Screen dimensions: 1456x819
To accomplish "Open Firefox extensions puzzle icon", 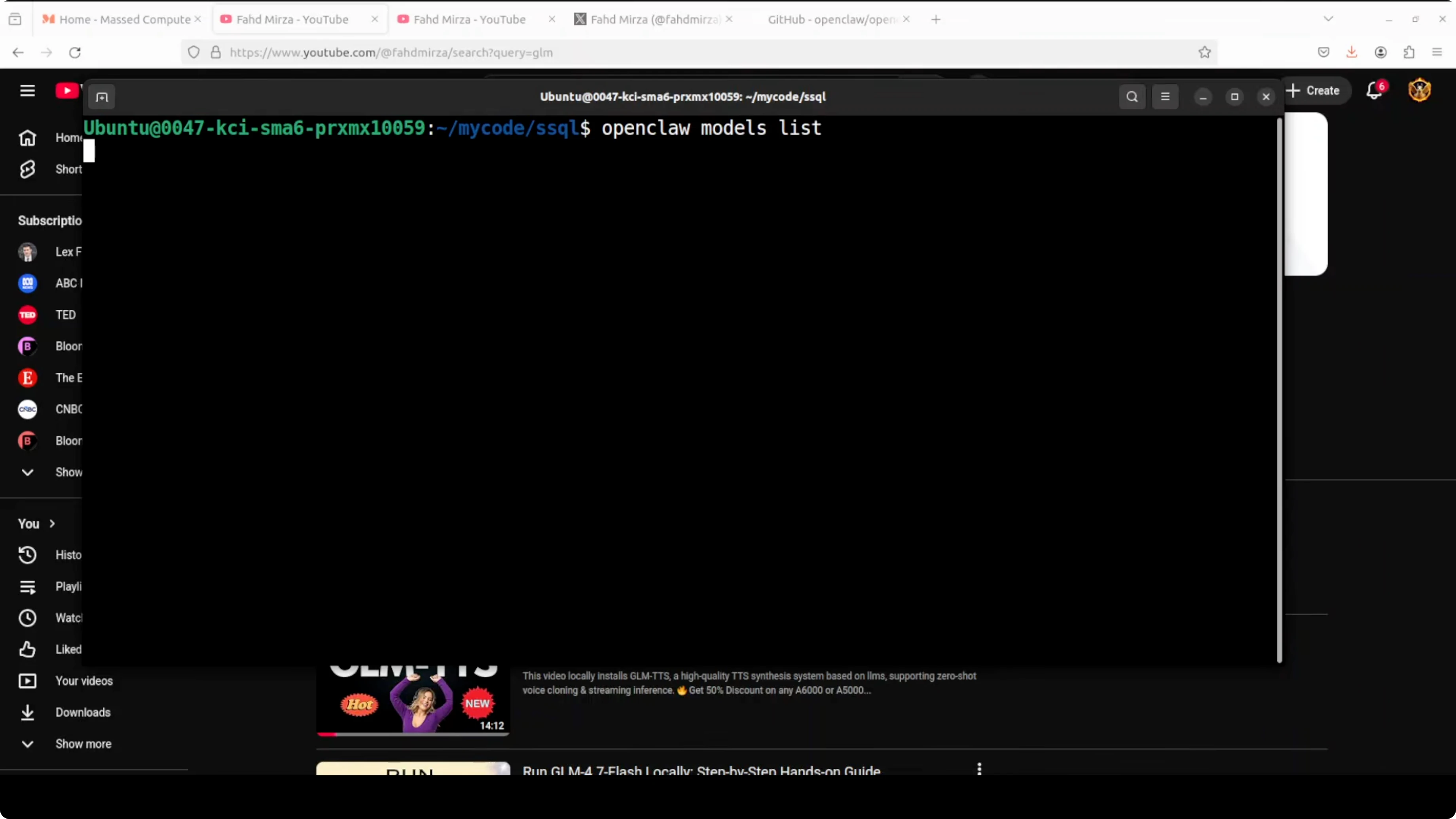I will click(x=1409, y=53).
